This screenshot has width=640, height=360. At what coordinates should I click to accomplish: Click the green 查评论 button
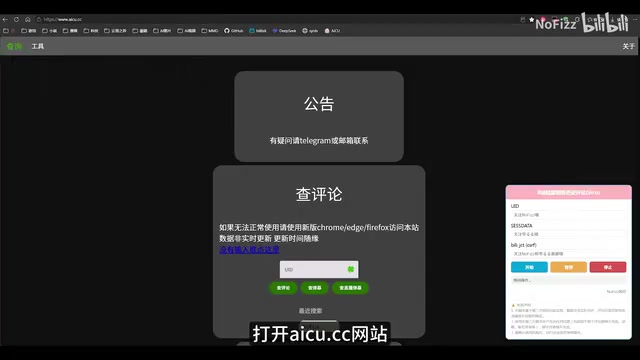[283, 288]
